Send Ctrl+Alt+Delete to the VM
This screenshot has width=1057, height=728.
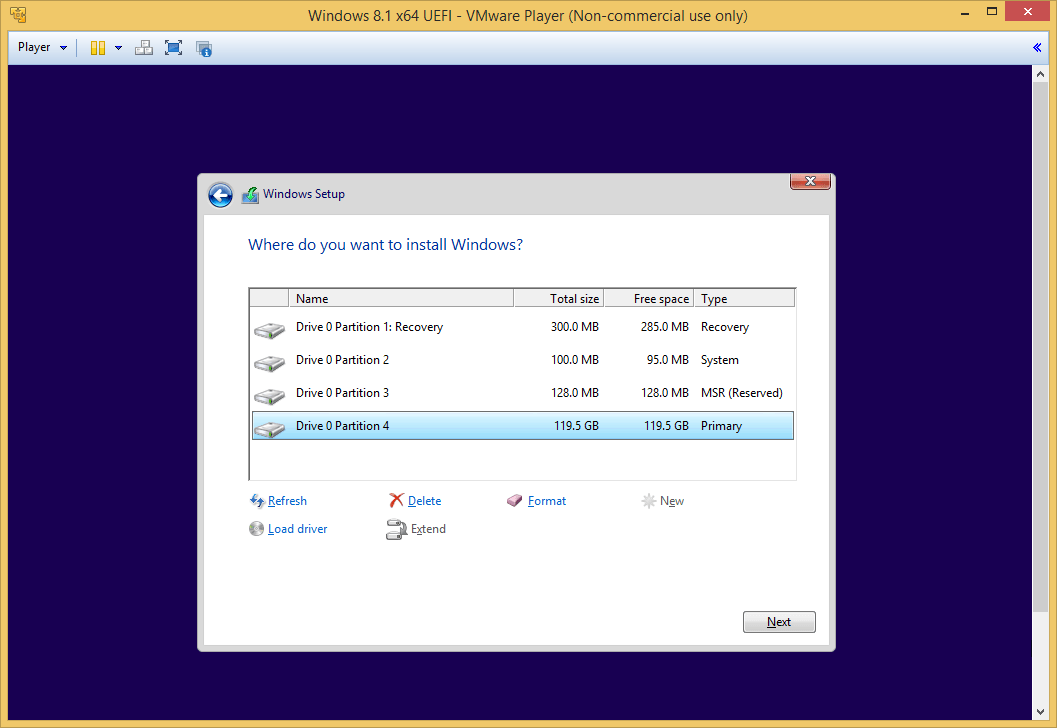[x=143, y=47]
